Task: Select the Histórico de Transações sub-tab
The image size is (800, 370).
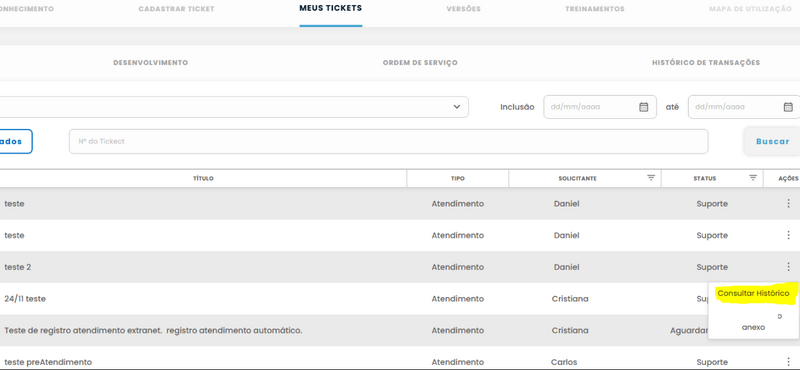Action: coord(706,63)
